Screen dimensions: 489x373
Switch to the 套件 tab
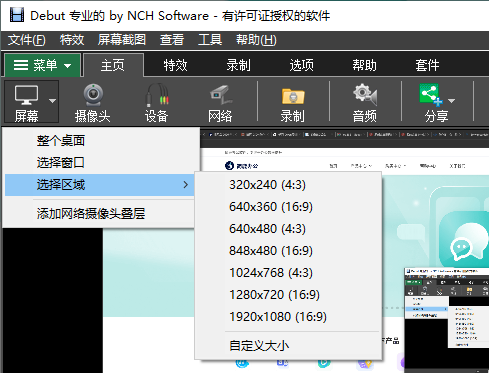click(x=427, y=65)
